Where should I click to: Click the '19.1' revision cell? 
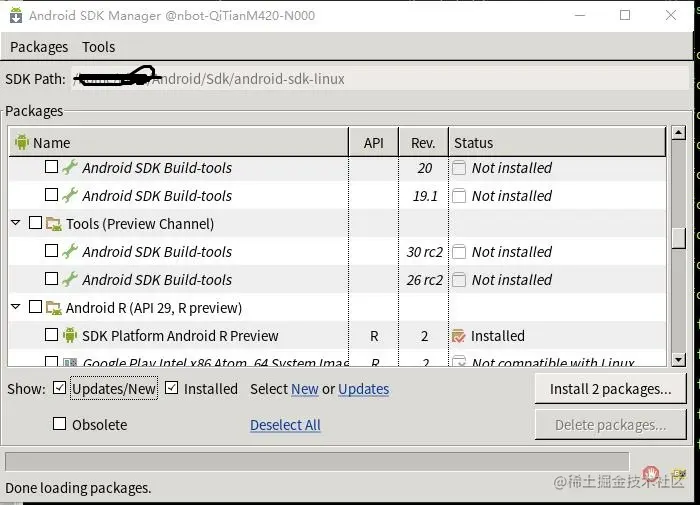click(x=425, y=196)
